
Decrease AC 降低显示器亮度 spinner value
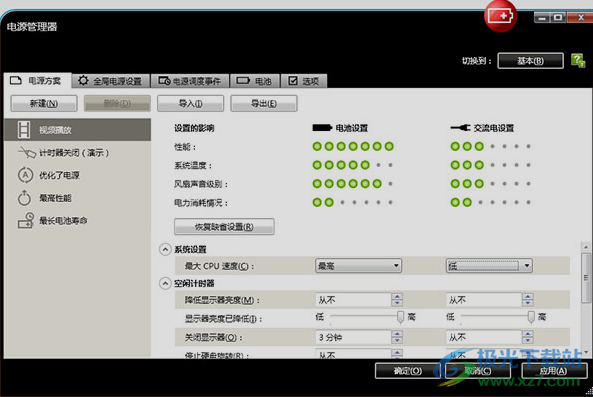pyautogui.click(x=528, y=303)
